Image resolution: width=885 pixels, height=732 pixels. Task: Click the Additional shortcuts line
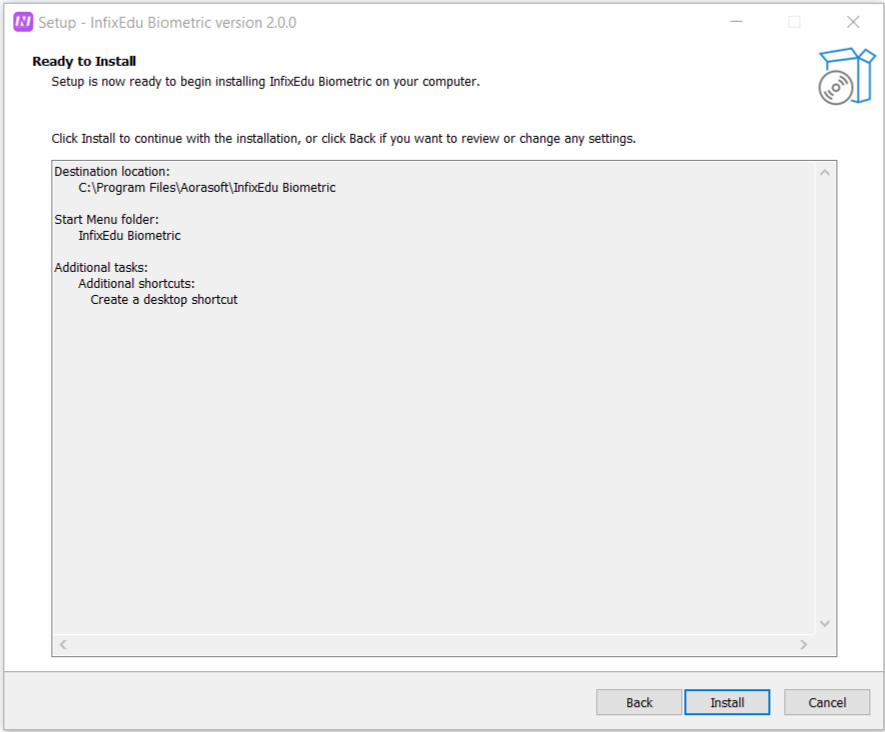tap(136, 283)
